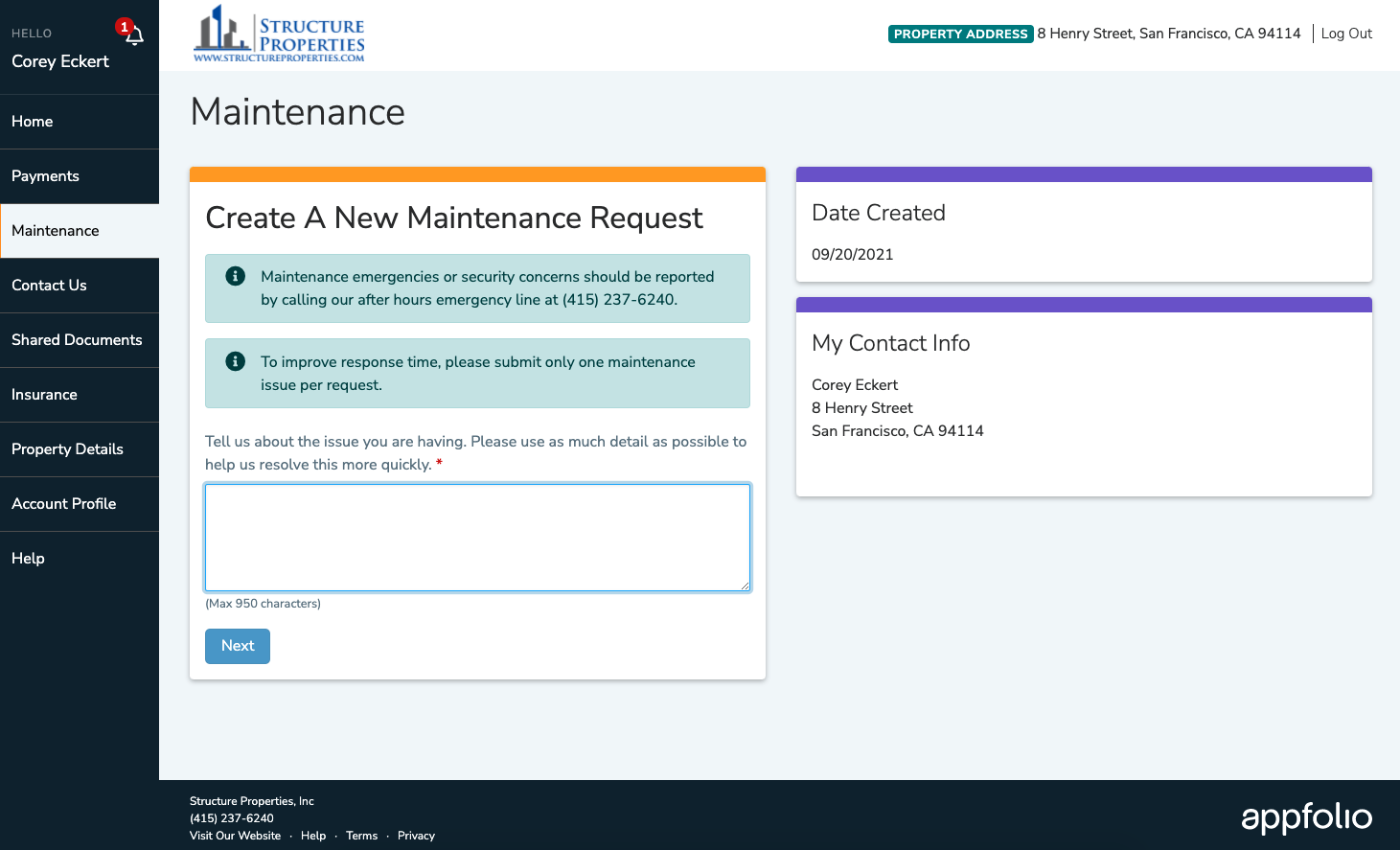
Task: Open Help from the sidebar
Action: (80, 559)
